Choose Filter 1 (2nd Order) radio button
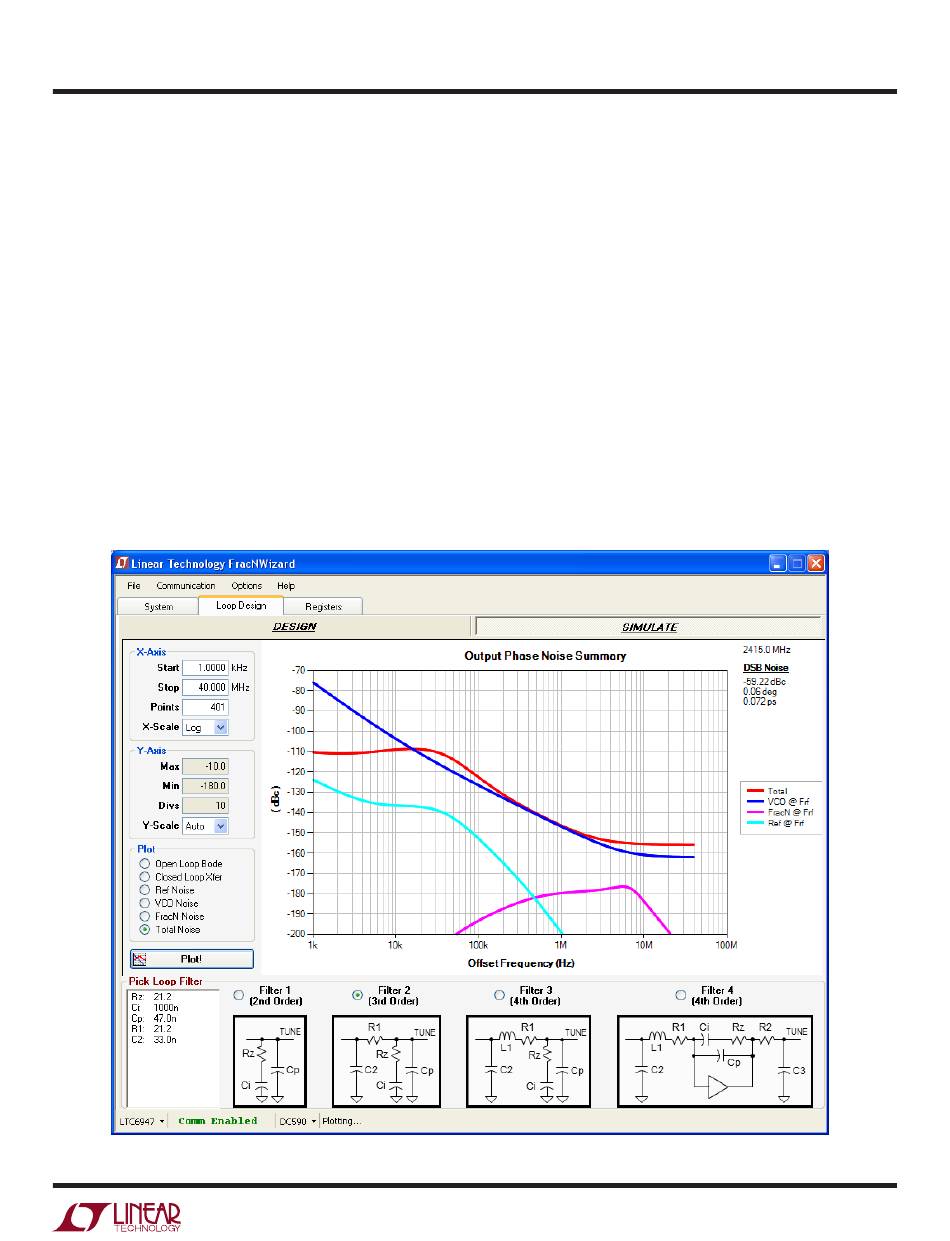 coord(238,995)
